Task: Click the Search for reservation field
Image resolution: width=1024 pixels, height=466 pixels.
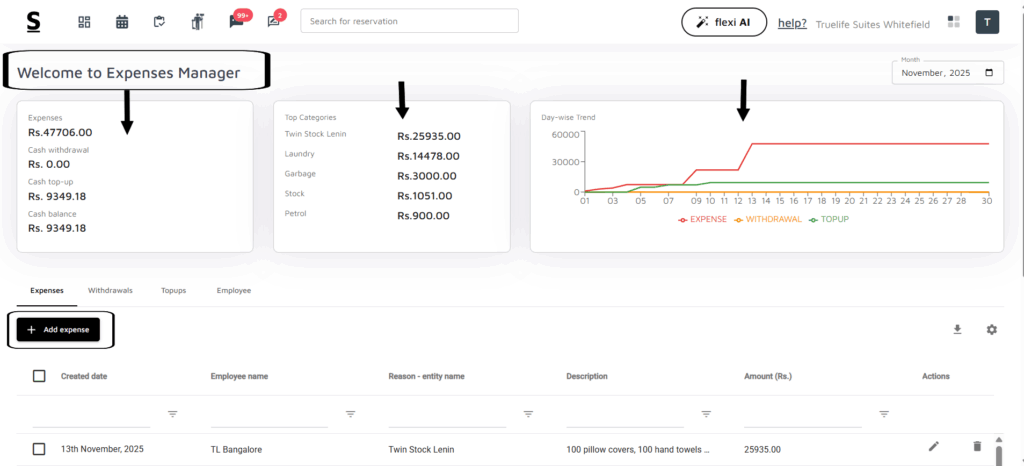Action: [x=409, y=21]
